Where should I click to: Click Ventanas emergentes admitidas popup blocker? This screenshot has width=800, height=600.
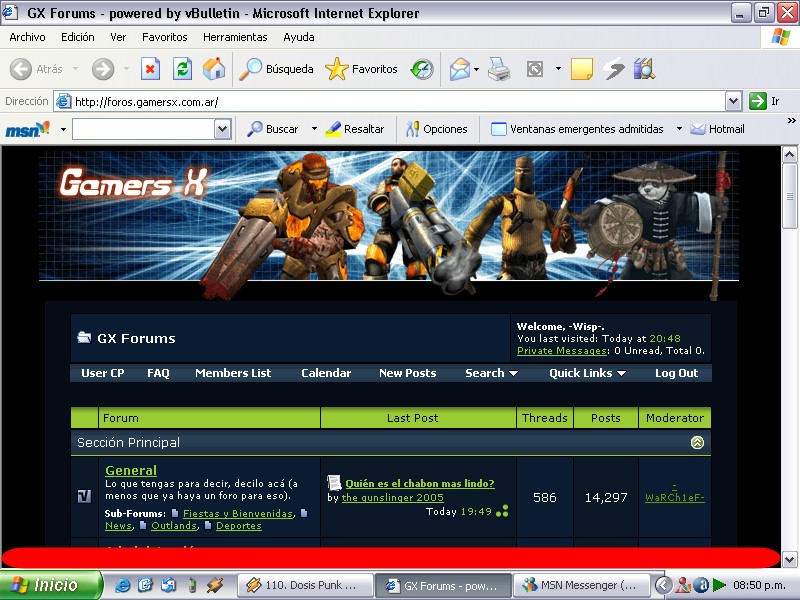coord(577,129)
